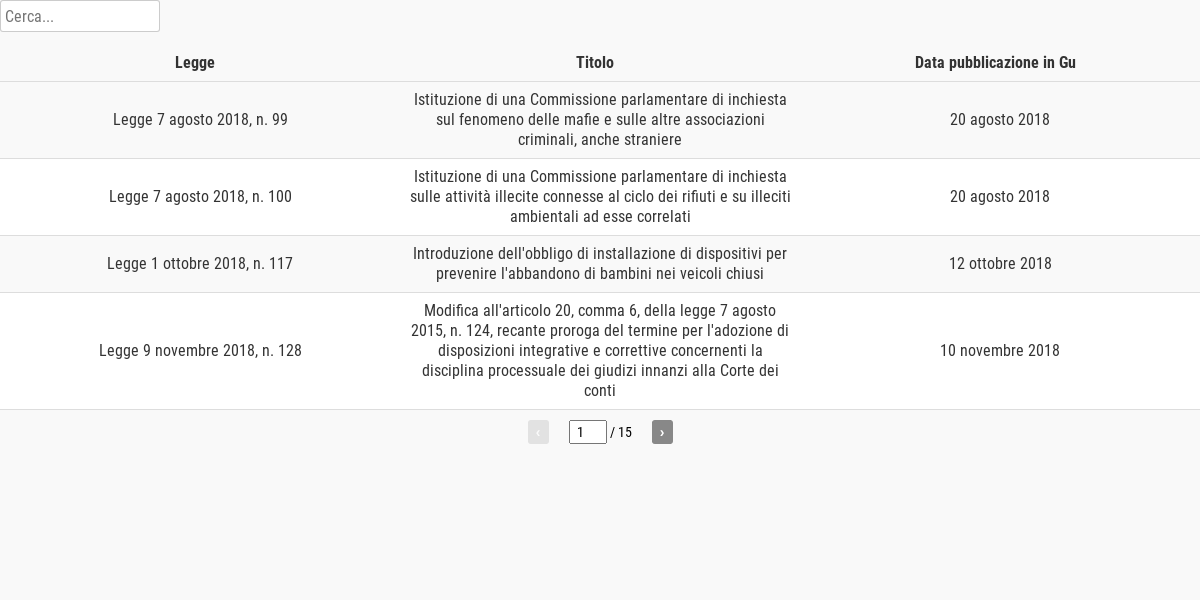Select Legge 1 ottobre 2018, n. 117
Image resolution: width=1200 pixels, height=600 pixels.
pos(200,264)
